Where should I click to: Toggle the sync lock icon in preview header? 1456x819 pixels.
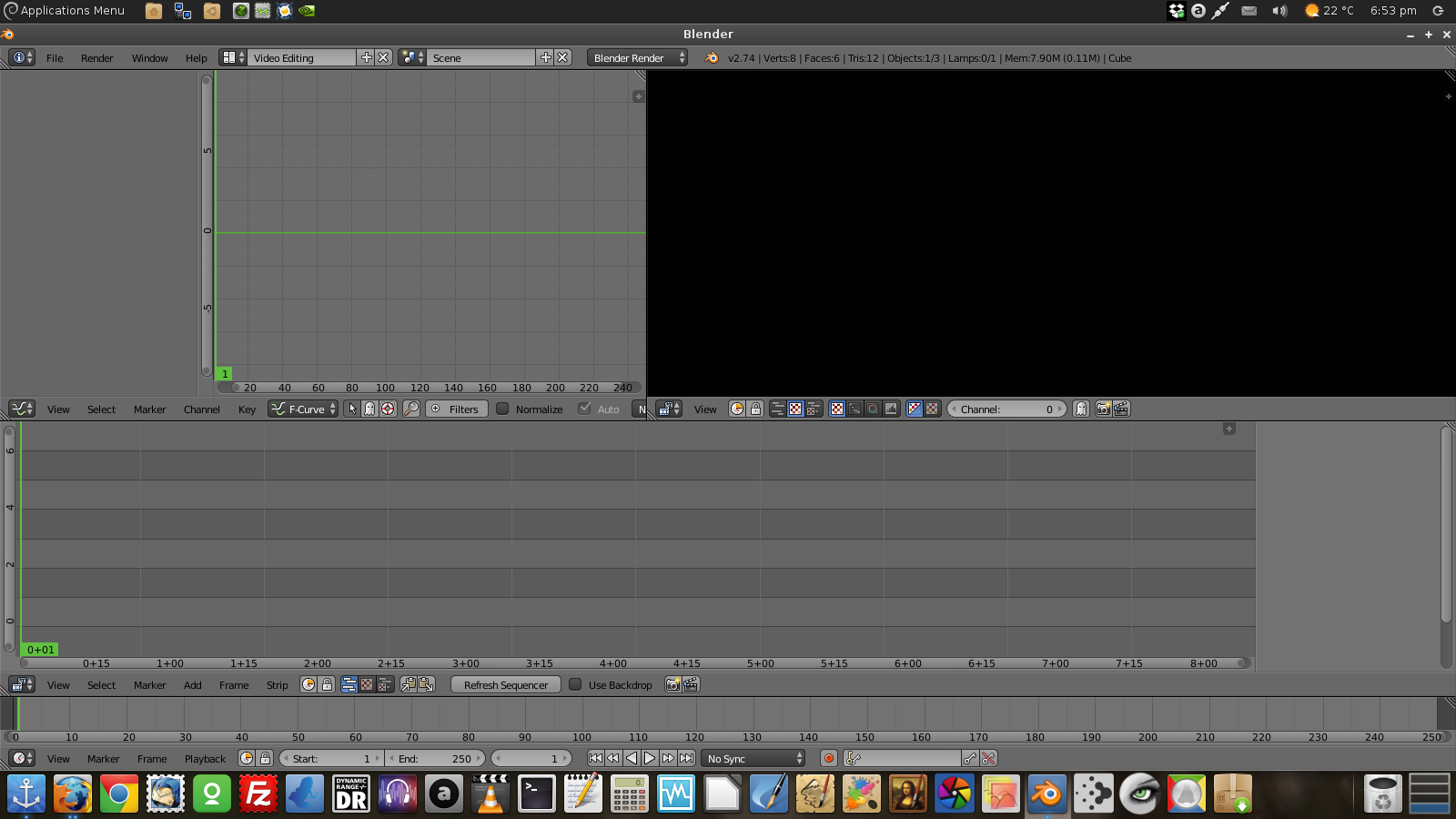755,409
